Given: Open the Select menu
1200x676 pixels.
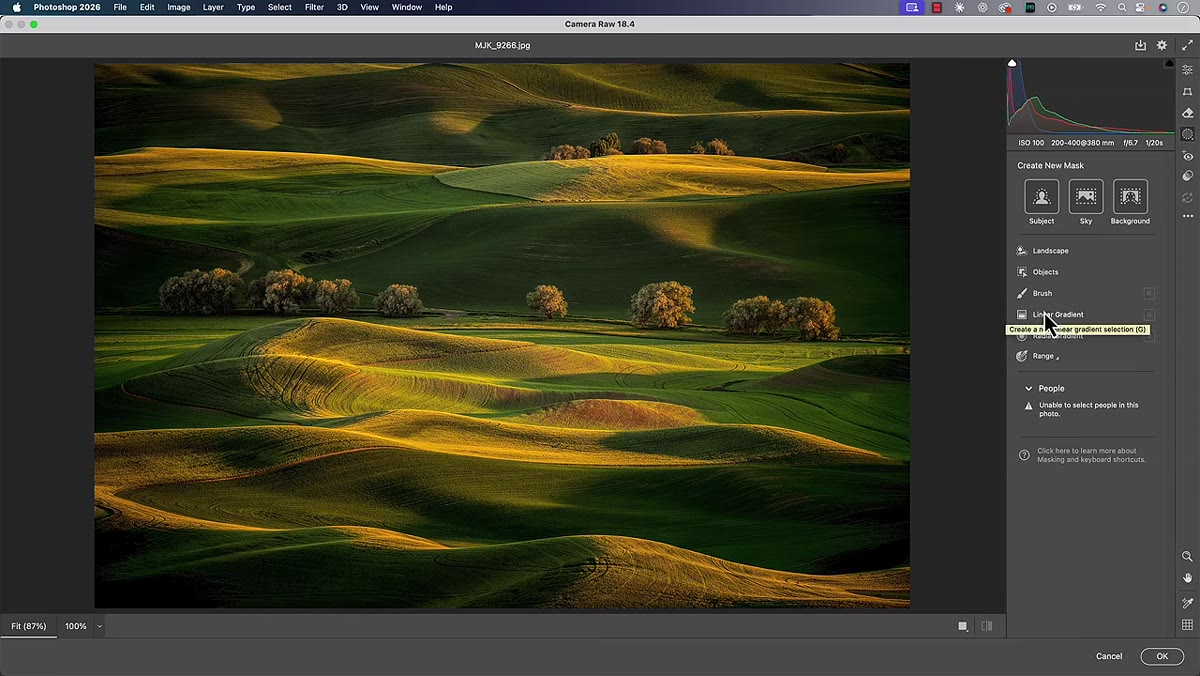Looking at the screenshot, I should coord(280,7).
